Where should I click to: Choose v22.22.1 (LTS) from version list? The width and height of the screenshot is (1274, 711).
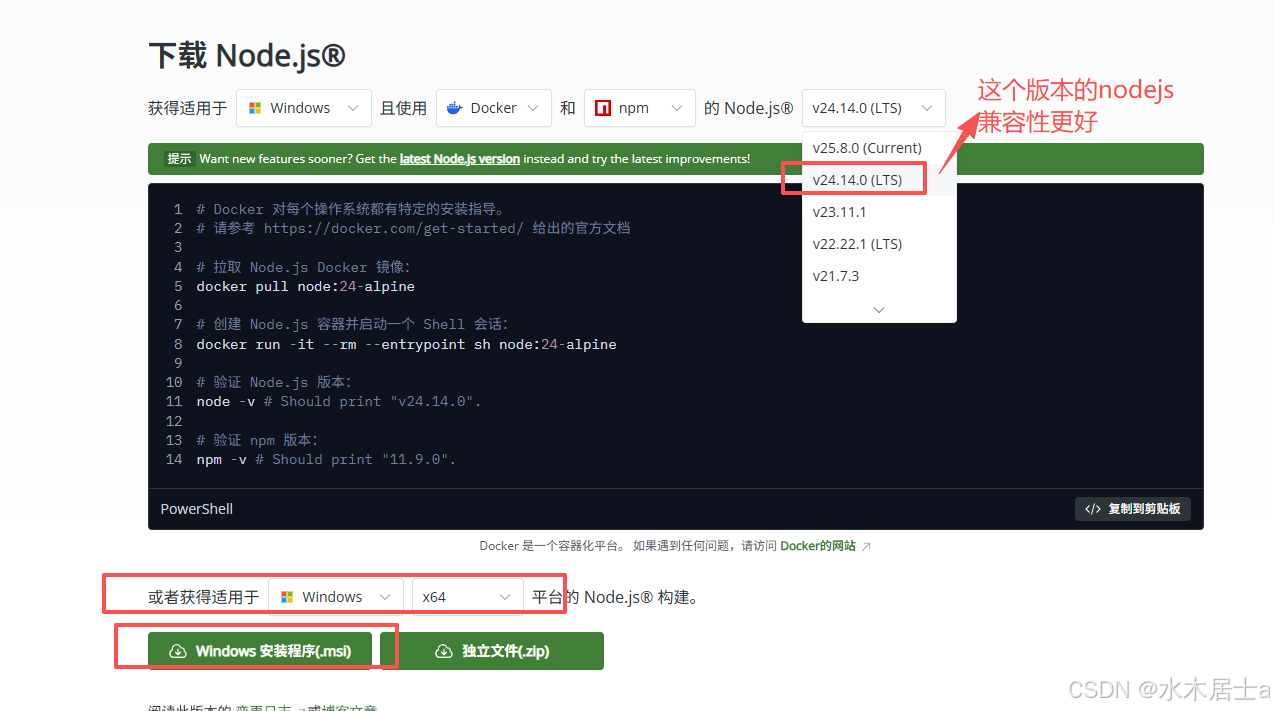click(x=857, y=244)
